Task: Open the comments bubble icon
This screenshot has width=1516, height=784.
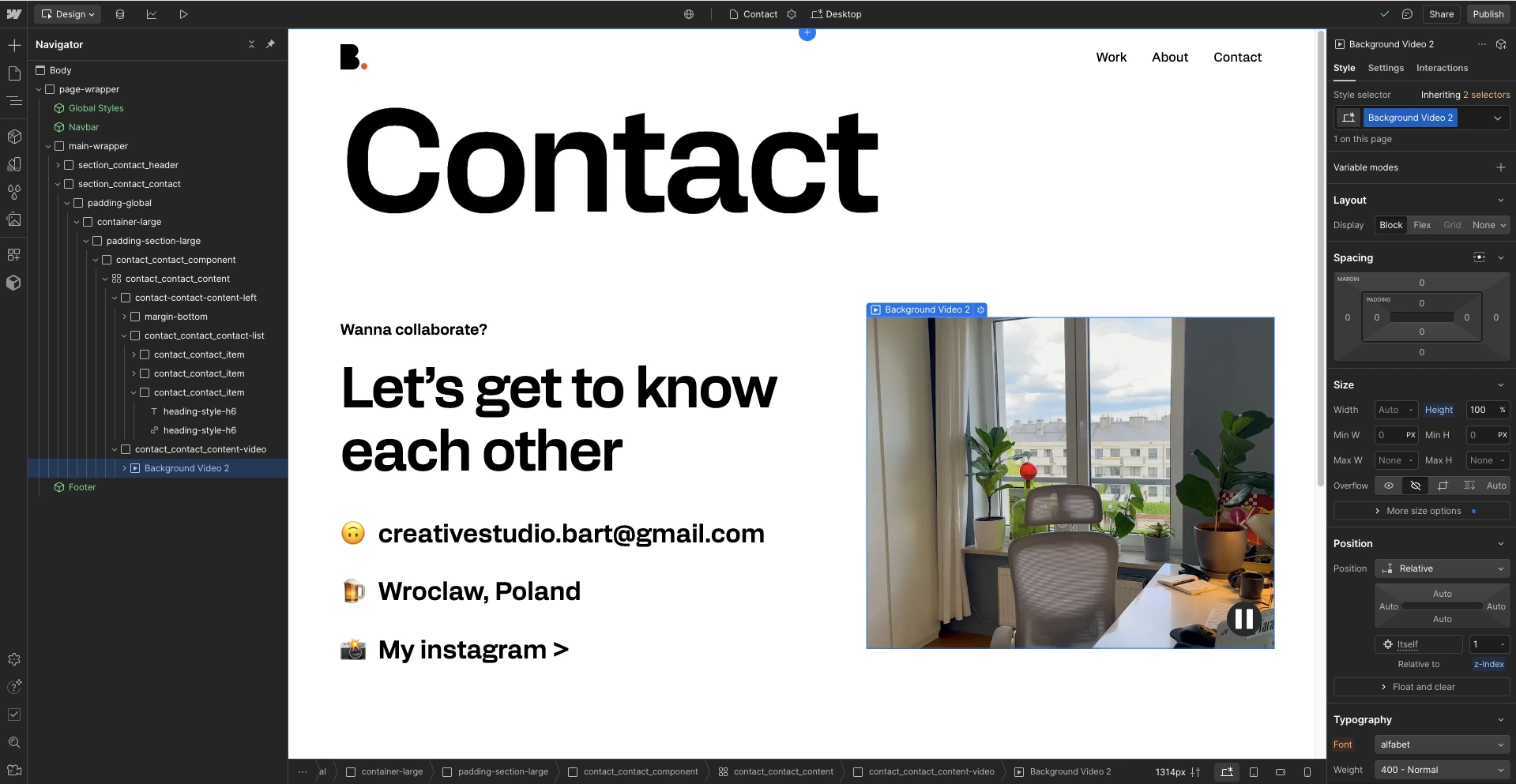Action: click(x=1407, y=14)
